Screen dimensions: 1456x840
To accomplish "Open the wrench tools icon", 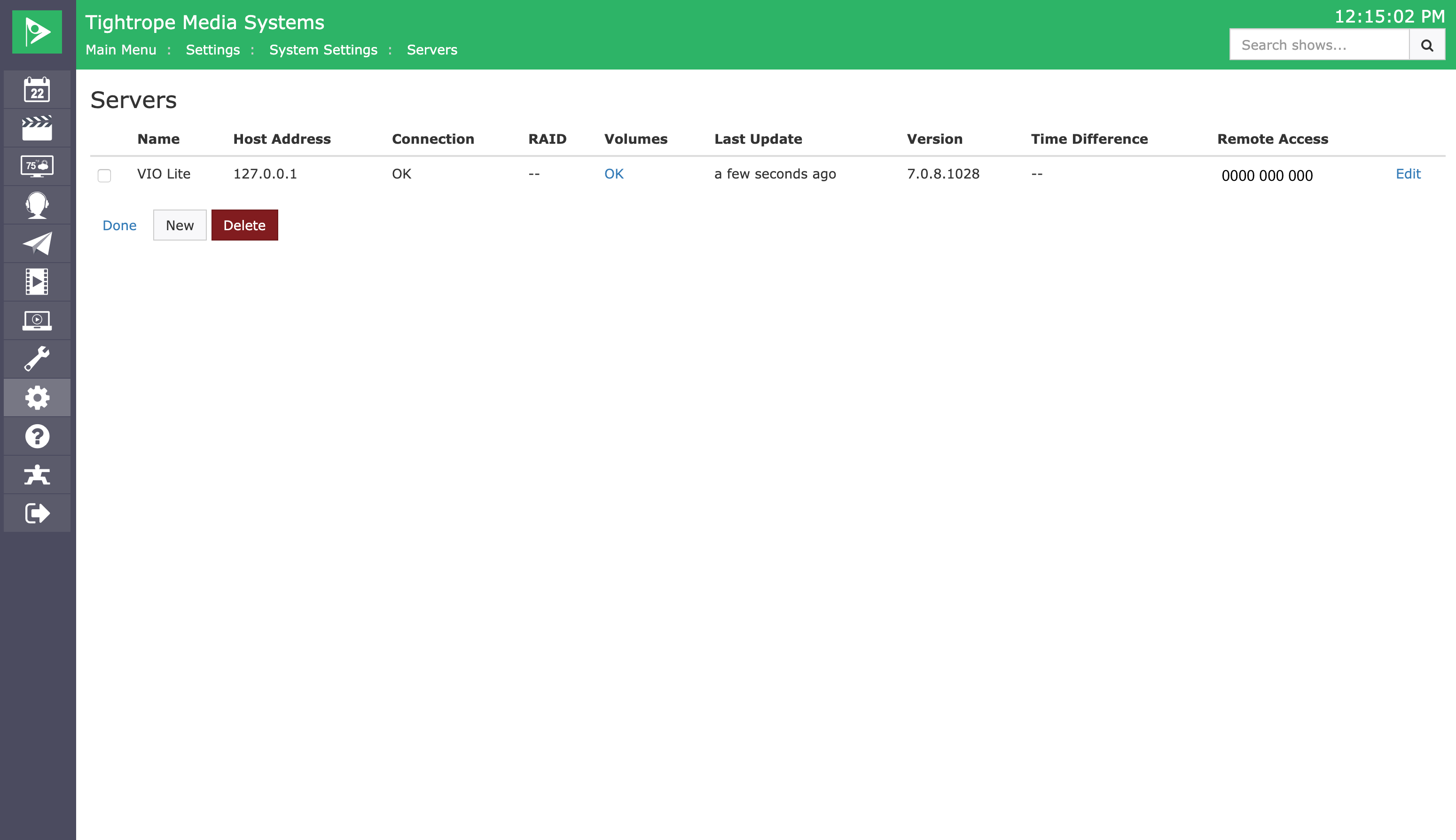I will pos(37,359).
